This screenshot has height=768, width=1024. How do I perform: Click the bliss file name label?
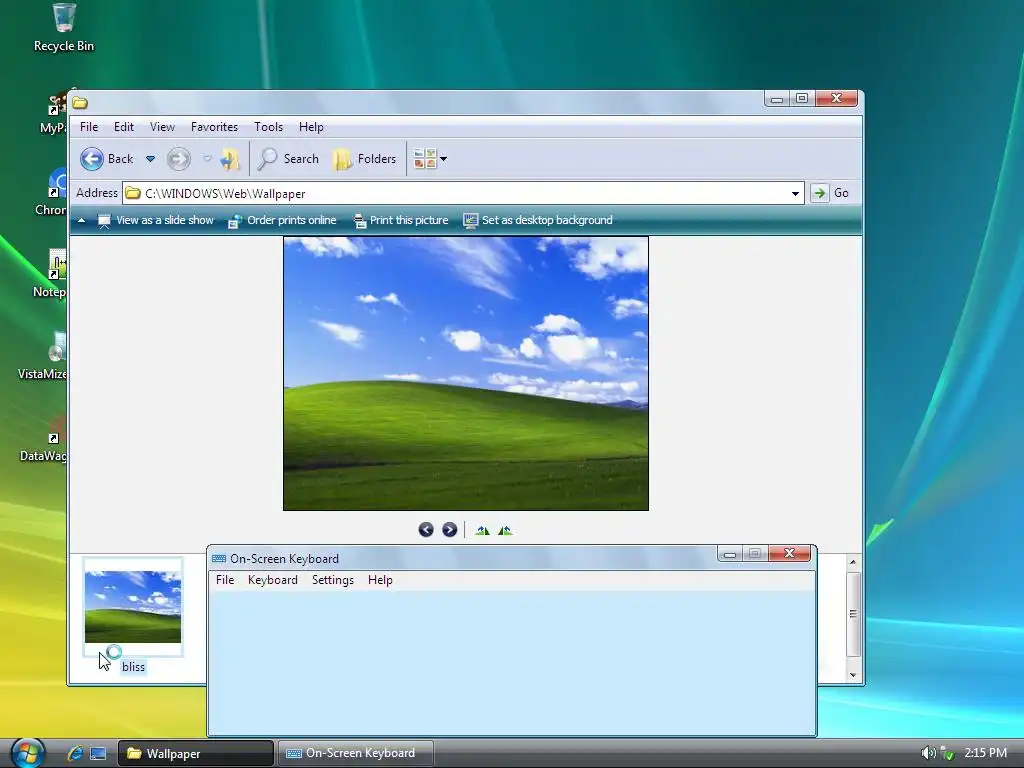click(133, 667)
